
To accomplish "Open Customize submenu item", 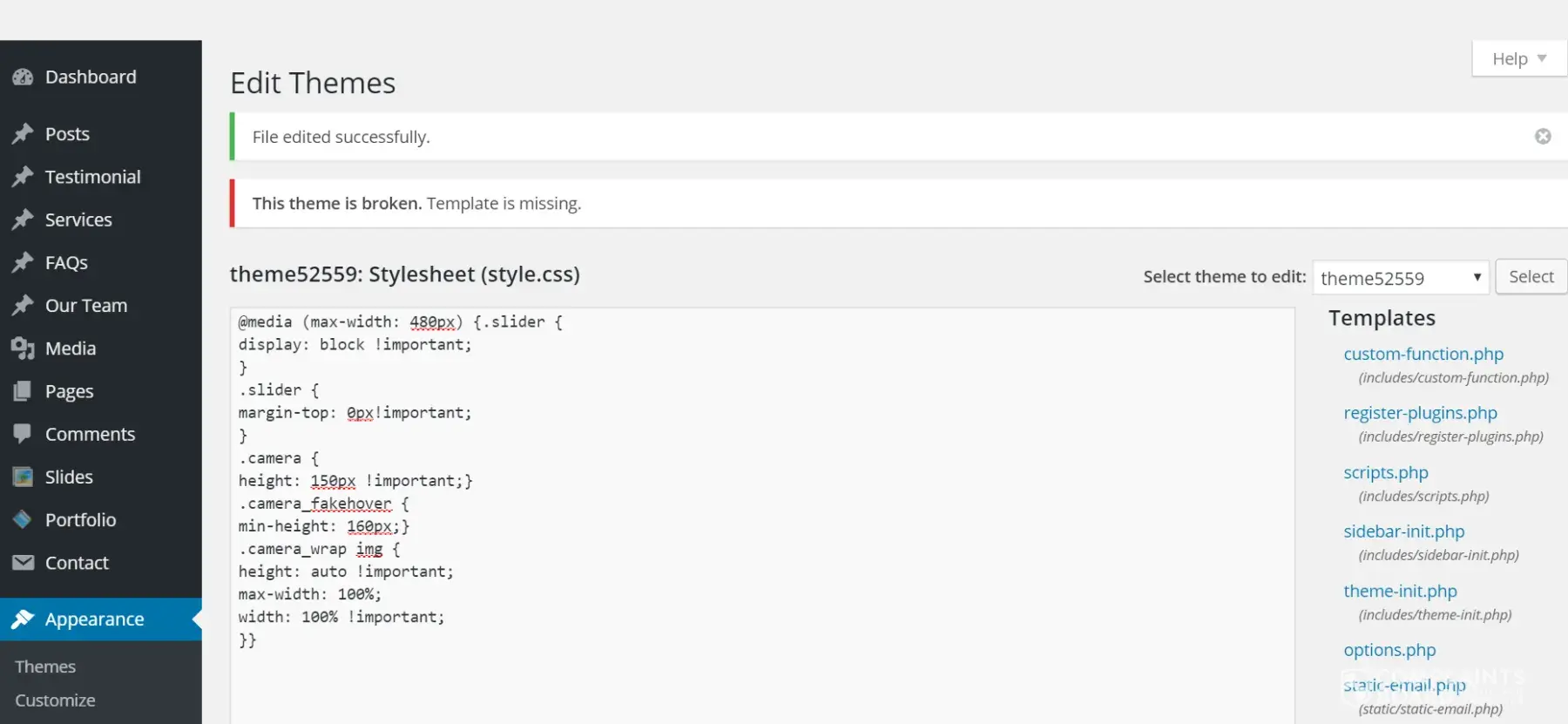I will 55,700.
